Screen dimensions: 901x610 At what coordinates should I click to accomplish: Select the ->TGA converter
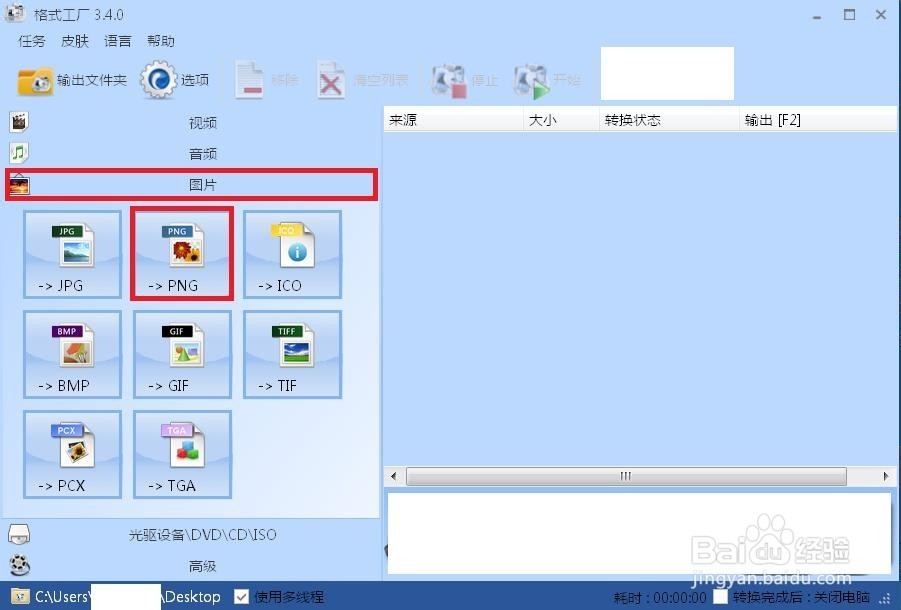[181, 454]
